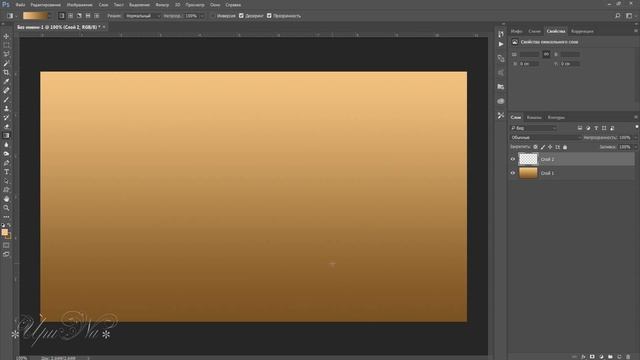Select the Blur tool
Viewport: 640px width, 360px height.
pos(6,144)
